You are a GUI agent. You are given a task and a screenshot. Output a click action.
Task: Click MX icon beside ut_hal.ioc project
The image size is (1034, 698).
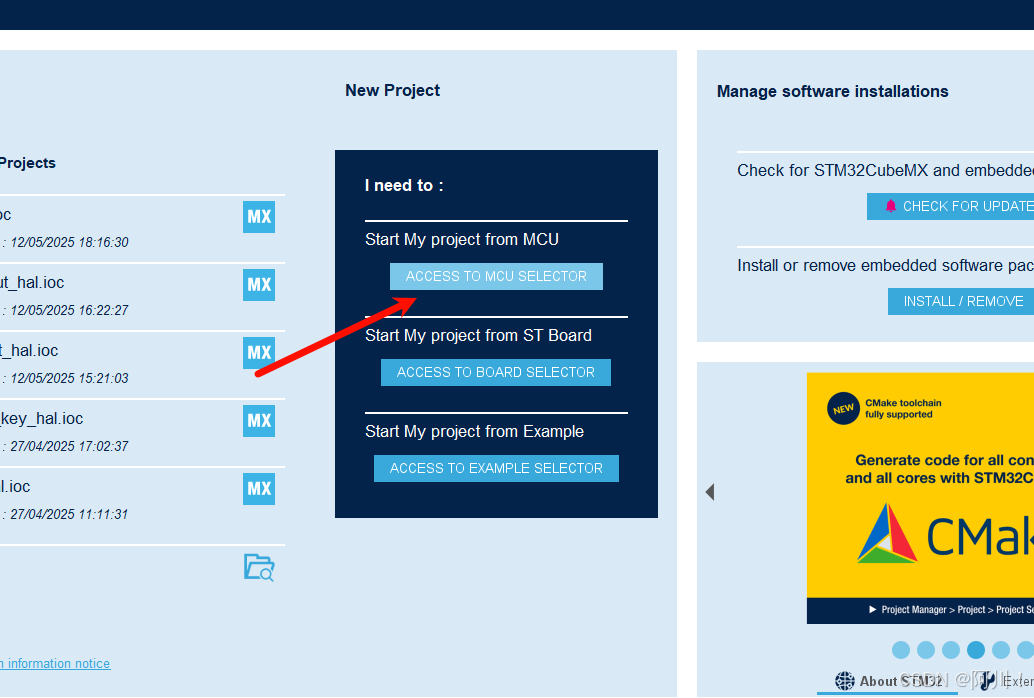tap(258, 285)
